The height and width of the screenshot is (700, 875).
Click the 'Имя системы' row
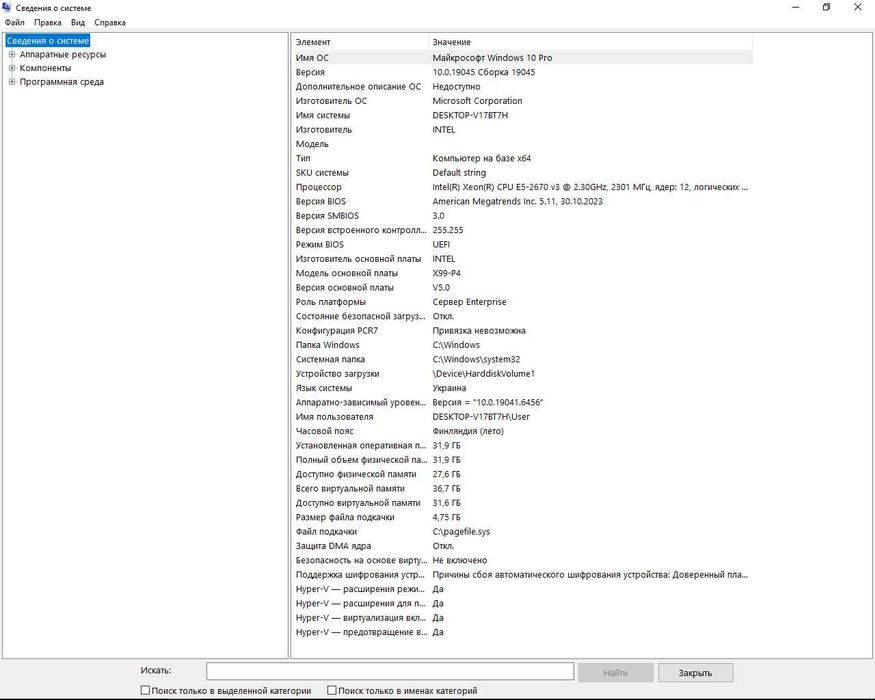point(523,115)
